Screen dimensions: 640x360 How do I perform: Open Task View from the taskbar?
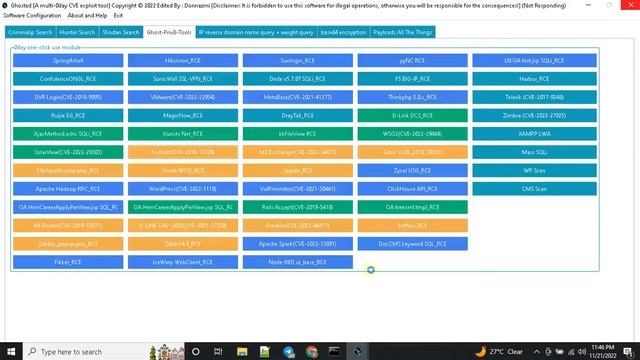(218, 351)
